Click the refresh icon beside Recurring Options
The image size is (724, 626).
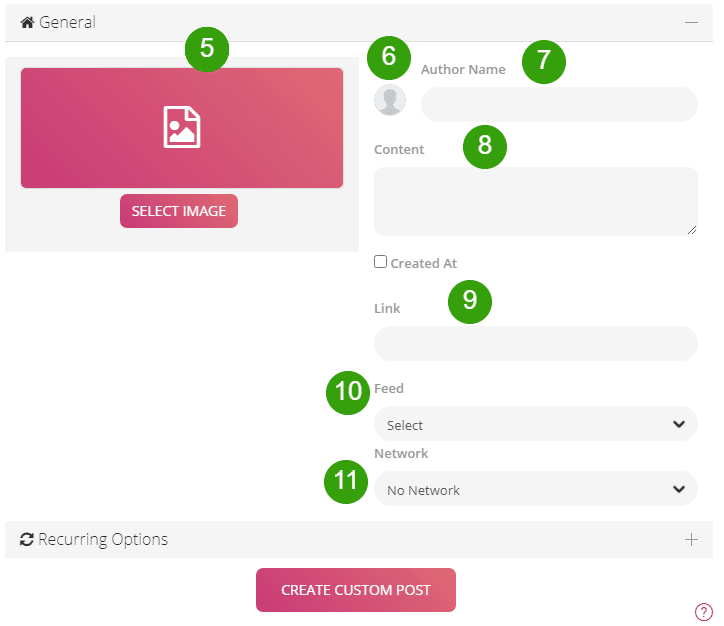[27, 540]
